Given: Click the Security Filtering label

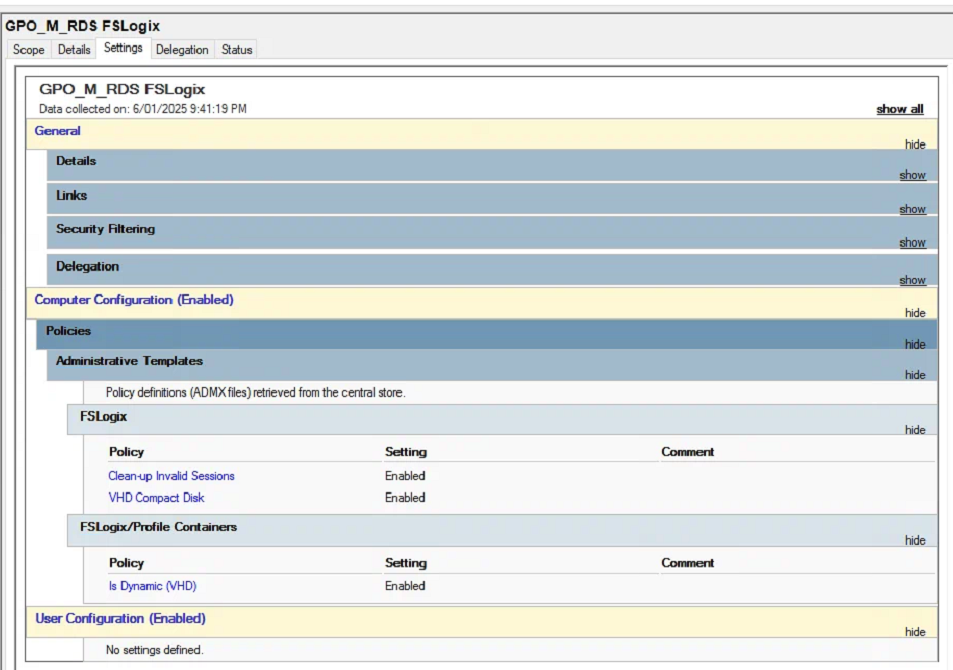Looking at the screenshot, I should pyautogui.click(x=105, y=229).
